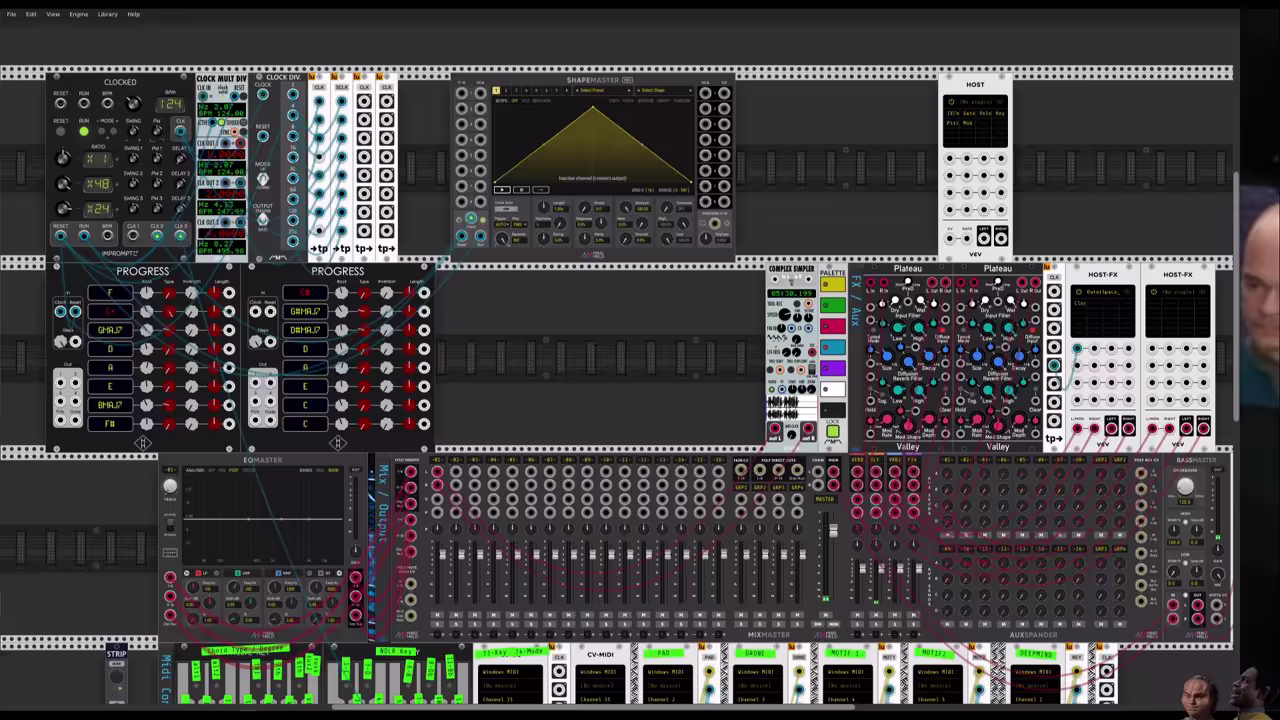Select channel 1 button in ShapeMaster

pyautogui.click(x=495, y=90)
